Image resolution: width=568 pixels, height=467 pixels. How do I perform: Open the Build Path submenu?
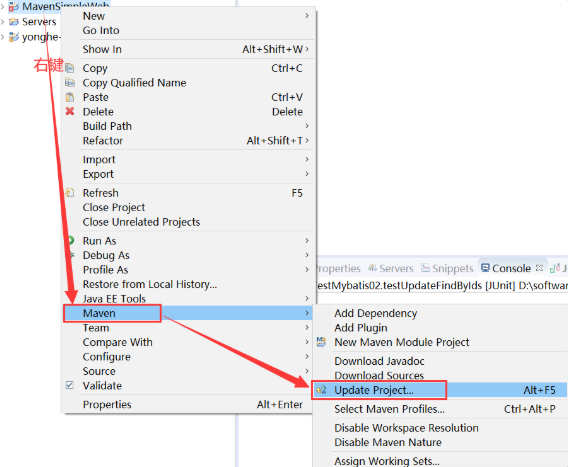[307, 126]
